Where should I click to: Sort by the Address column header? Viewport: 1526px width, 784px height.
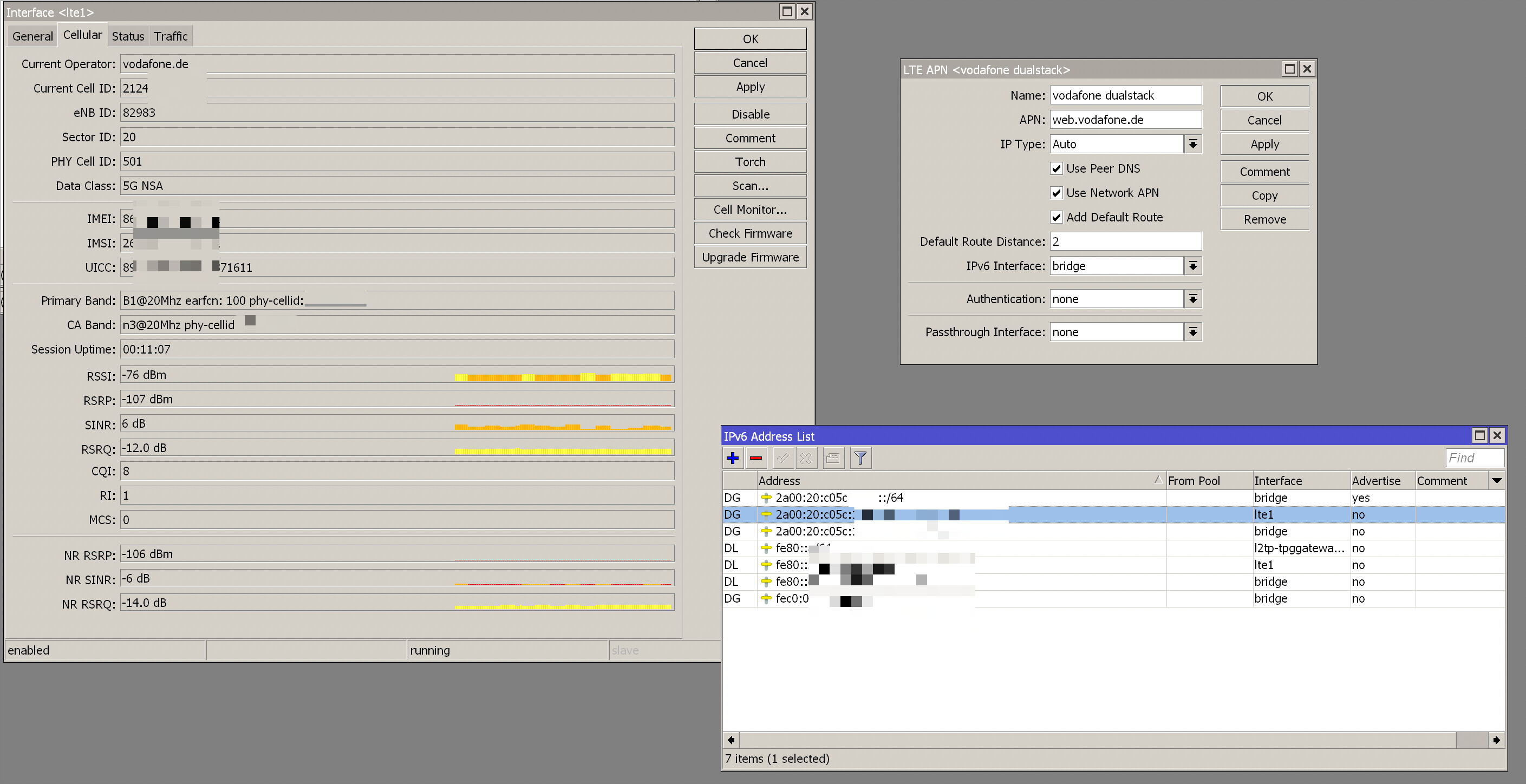(x=961, y=481)
